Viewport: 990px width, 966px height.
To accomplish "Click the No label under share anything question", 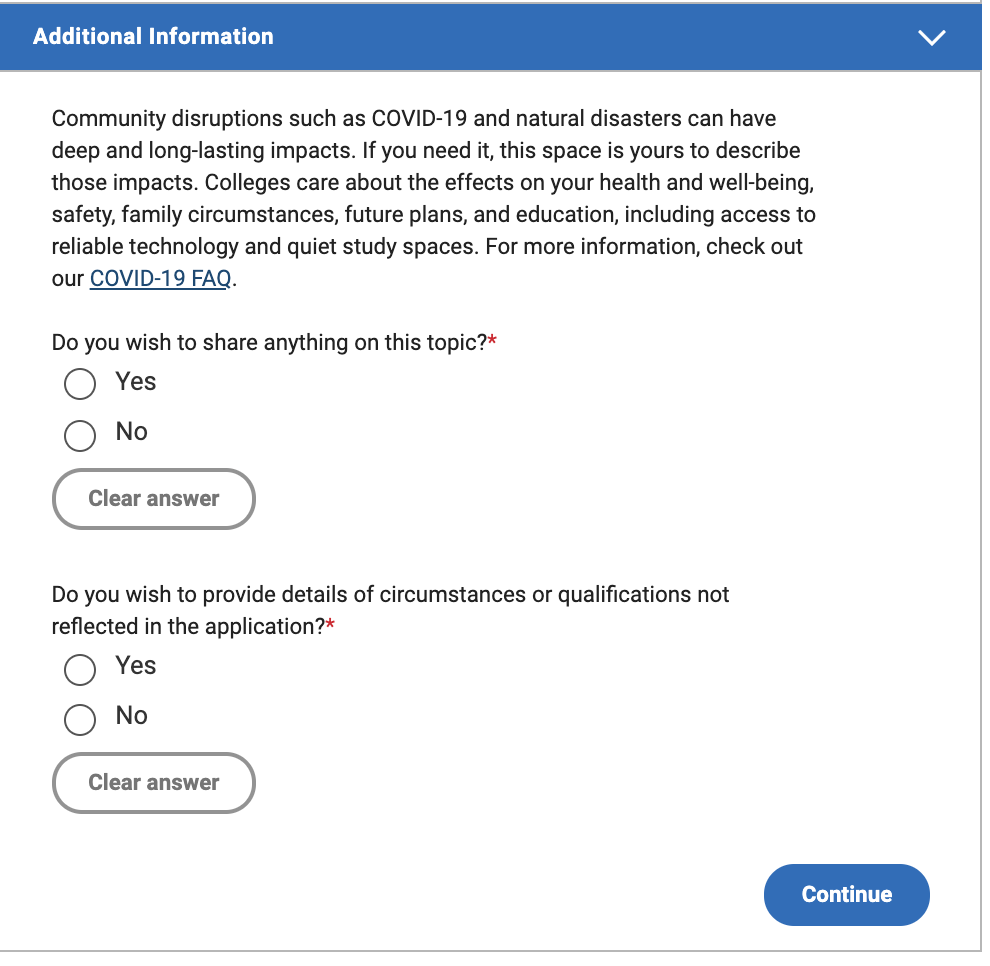I will (133, 434).
